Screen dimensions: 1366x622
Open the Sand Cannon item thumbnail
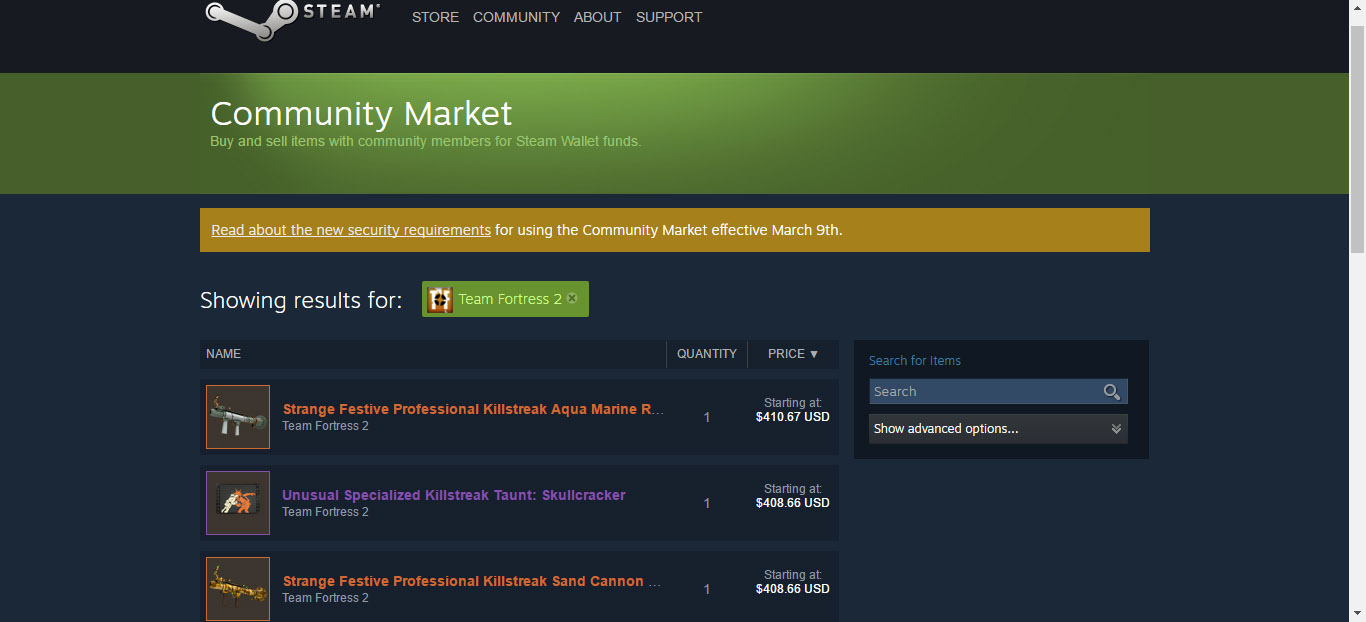point(238,589)
